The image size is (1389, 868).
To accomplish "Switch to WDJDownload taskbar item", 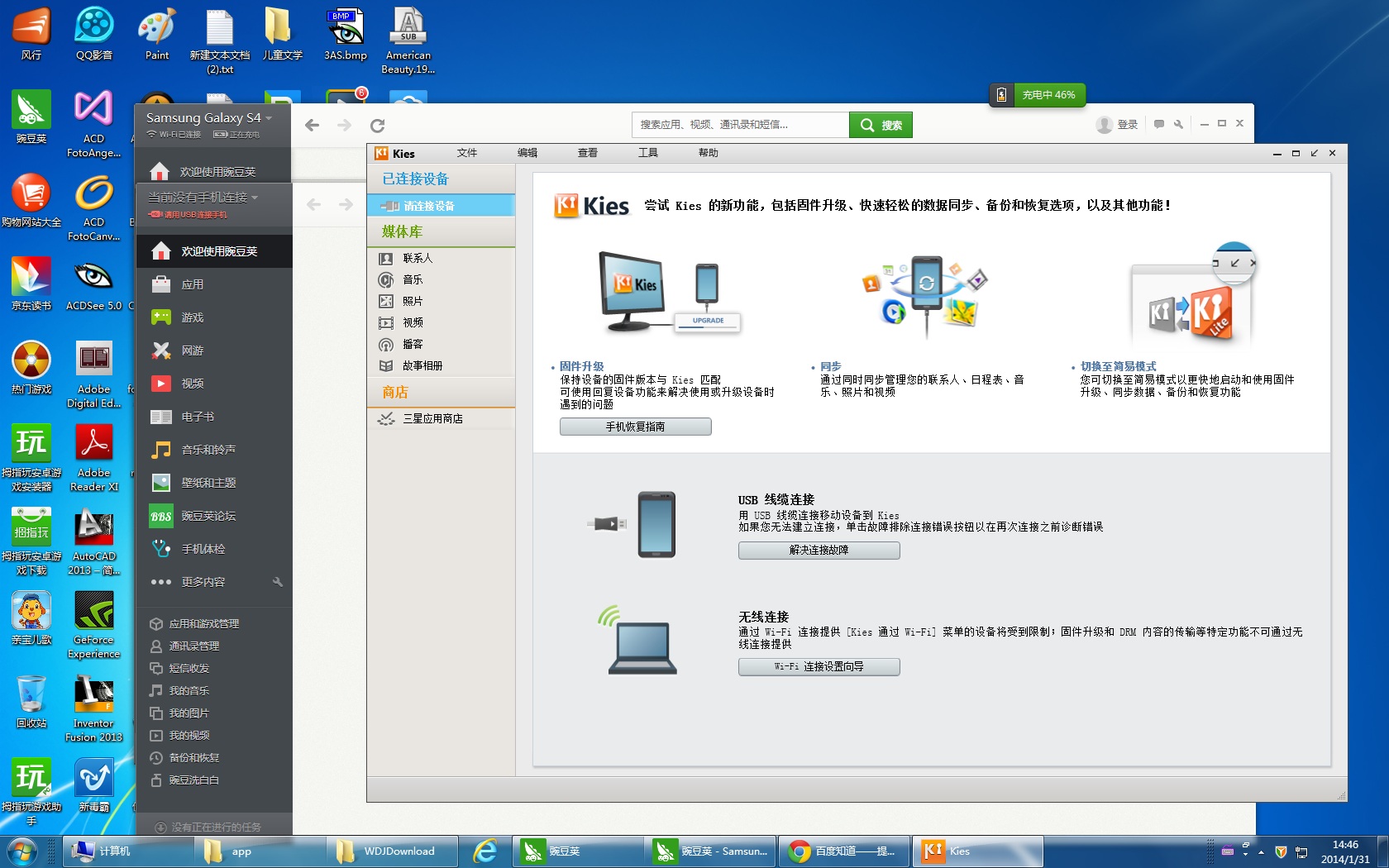I will tap(391, 851).
